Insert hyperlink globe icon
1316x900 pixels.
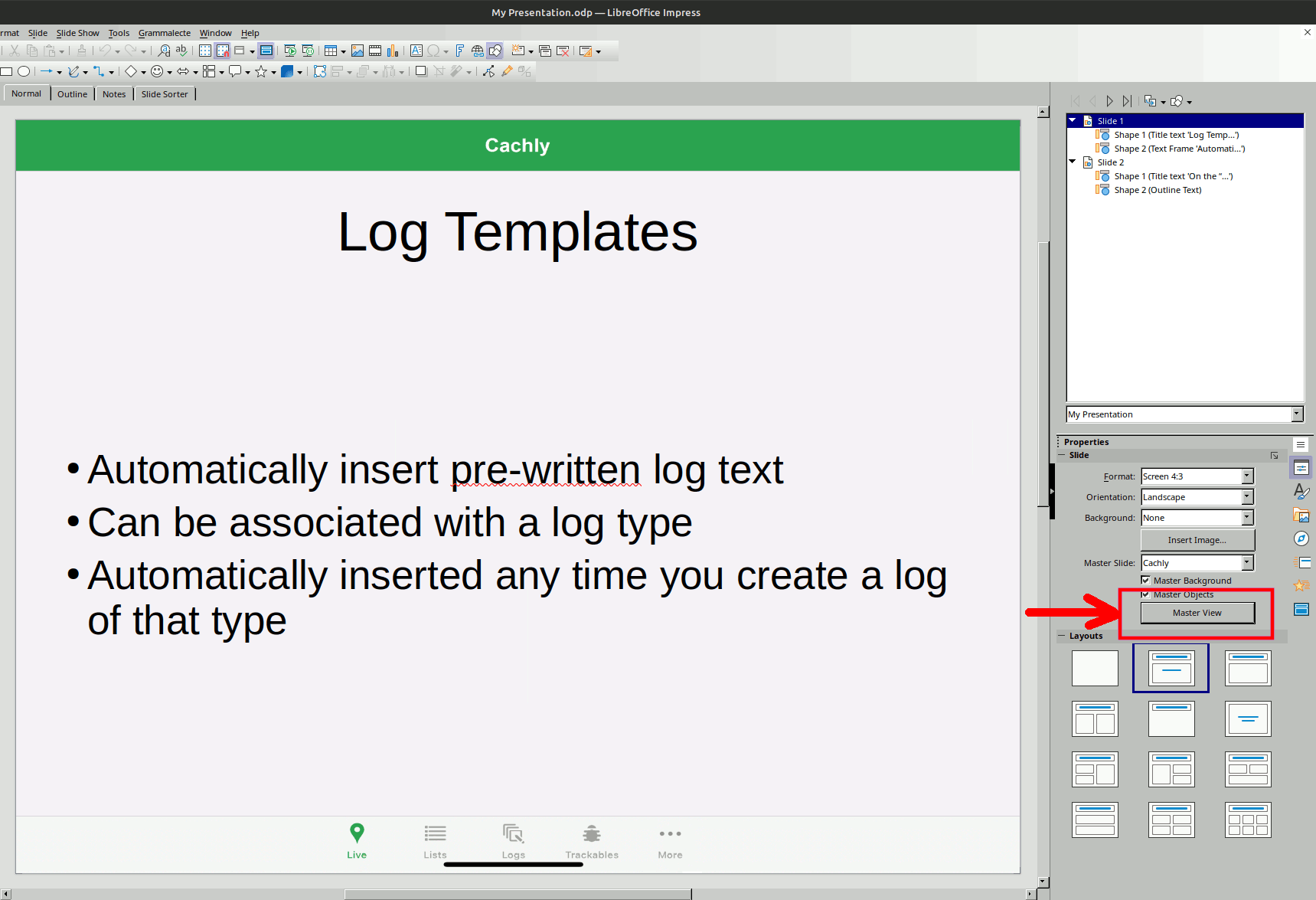(x=478, y=51)
